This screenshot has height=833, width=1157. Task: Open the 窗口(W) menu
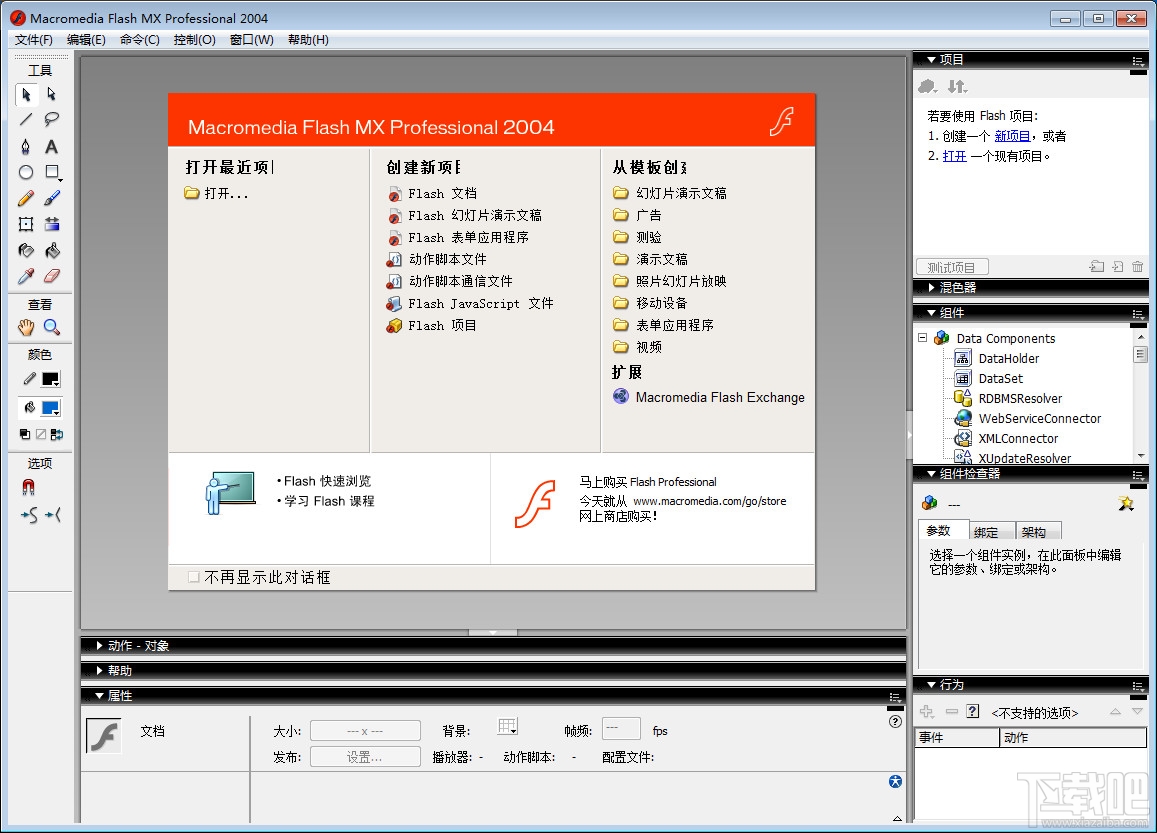coord(252,40)
